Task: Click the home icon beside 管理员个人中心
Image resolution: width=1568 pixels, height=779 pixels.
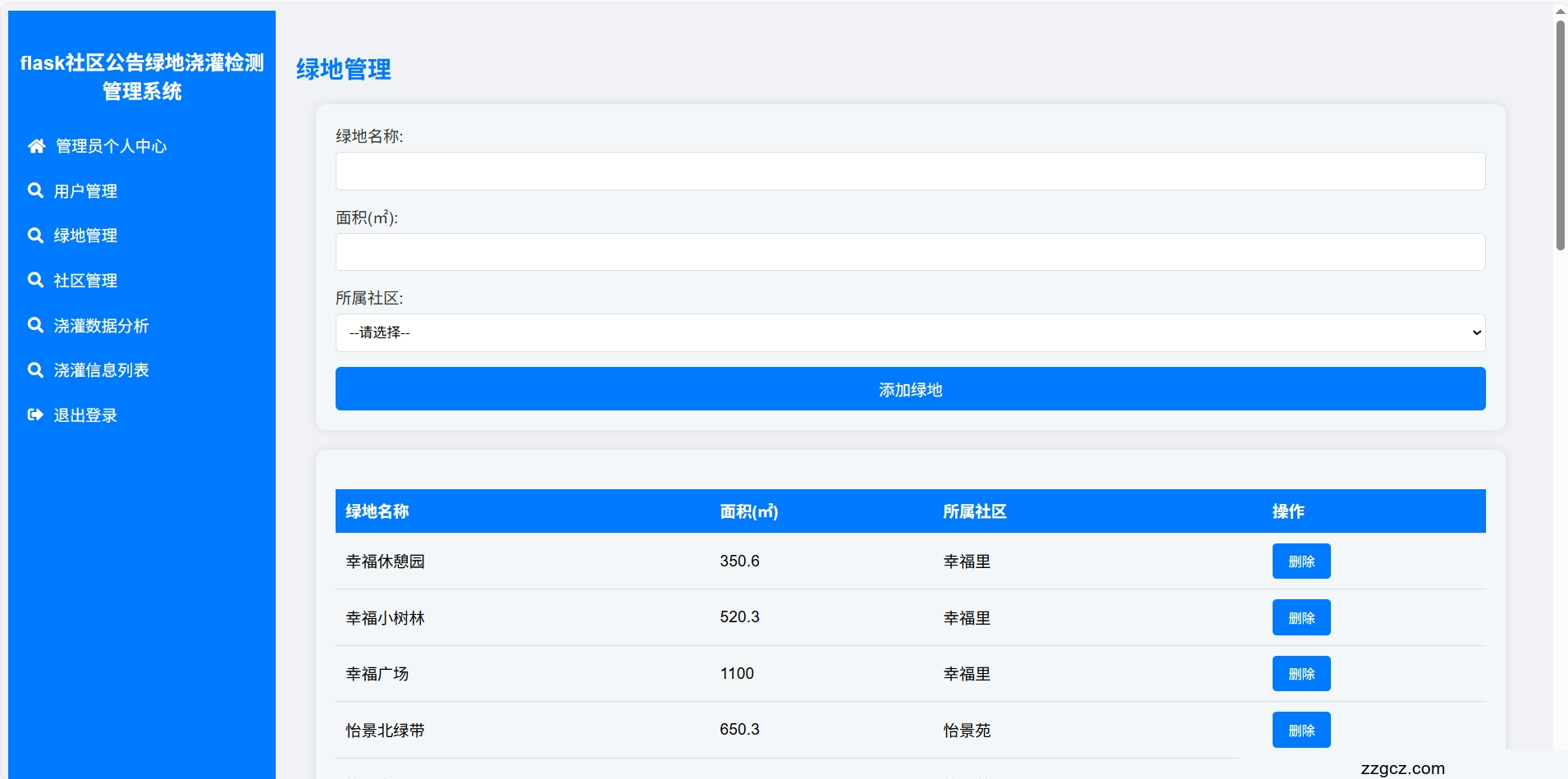Action: tap(36, 146)
